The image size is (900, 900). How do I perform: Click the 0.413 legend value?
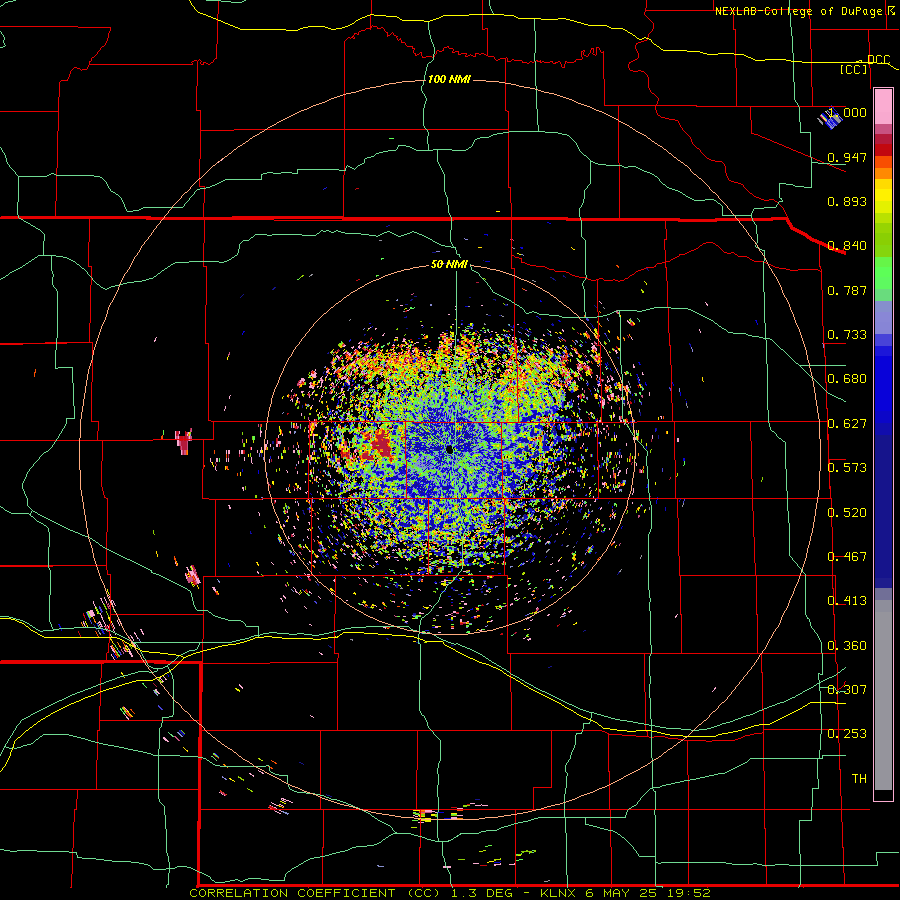(847, 601)
